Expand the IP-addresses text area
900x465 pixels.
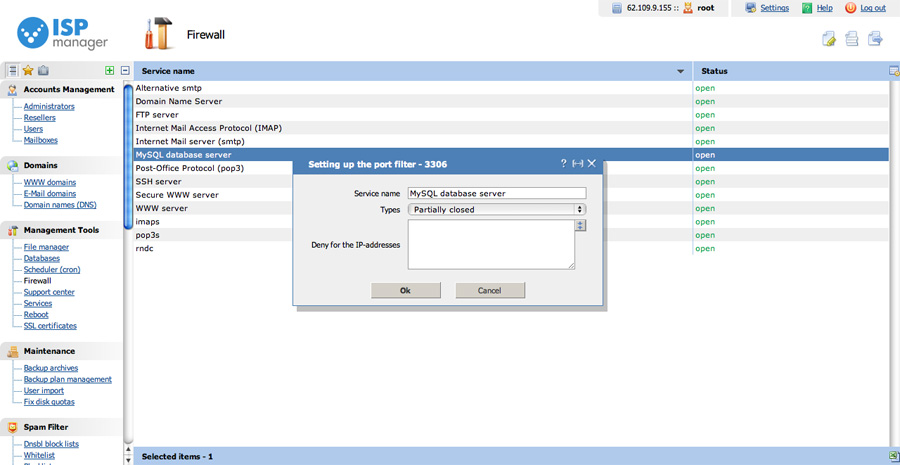[x=580, y=226]
